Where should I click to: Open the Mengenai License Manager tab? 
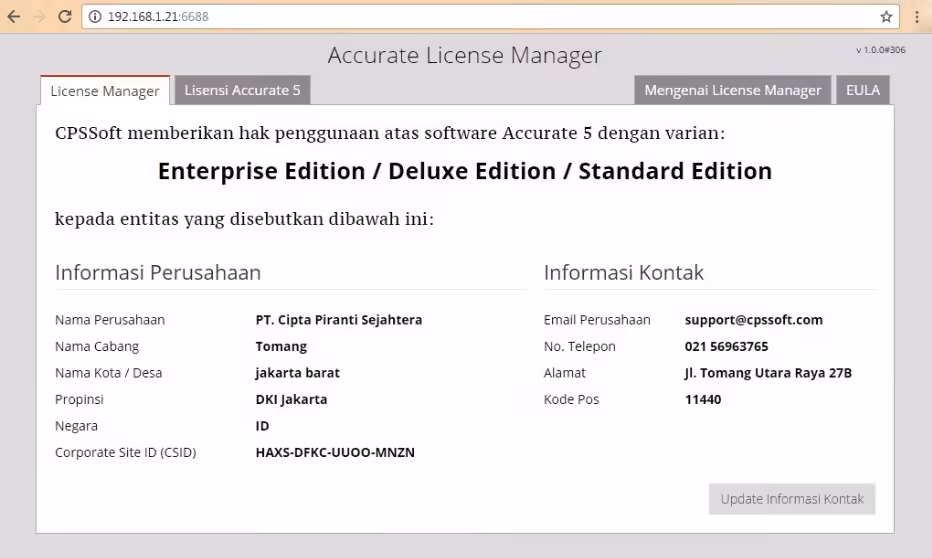click(732, 90)
